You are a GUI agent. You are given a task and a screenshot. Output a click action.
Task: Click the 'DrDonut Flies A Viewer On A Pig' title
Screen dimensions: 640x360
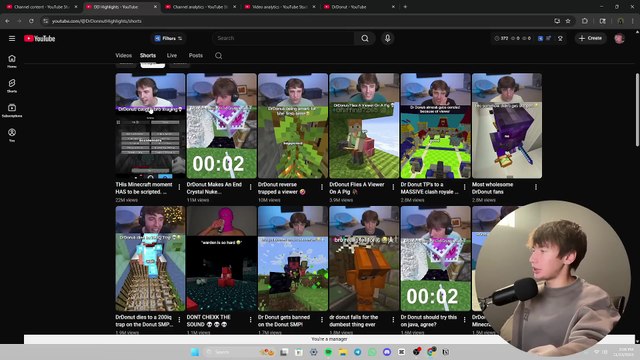tap(357, 188)
